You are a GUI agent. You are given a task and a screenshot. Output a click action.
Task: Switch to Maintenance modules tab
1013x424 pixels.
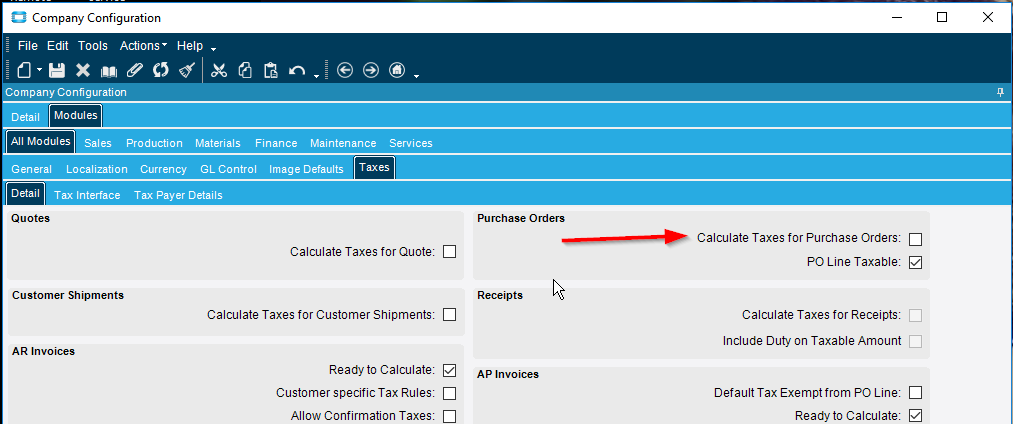343,143
